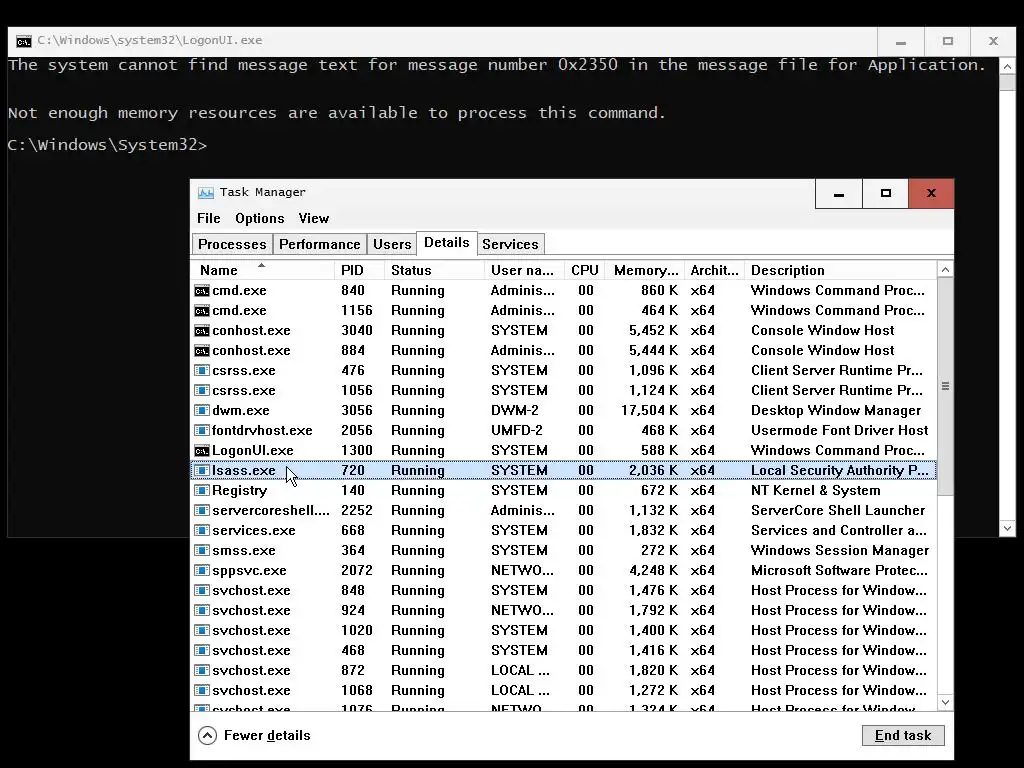
Task: Sort by the Name column header
Action: (263, 270)
